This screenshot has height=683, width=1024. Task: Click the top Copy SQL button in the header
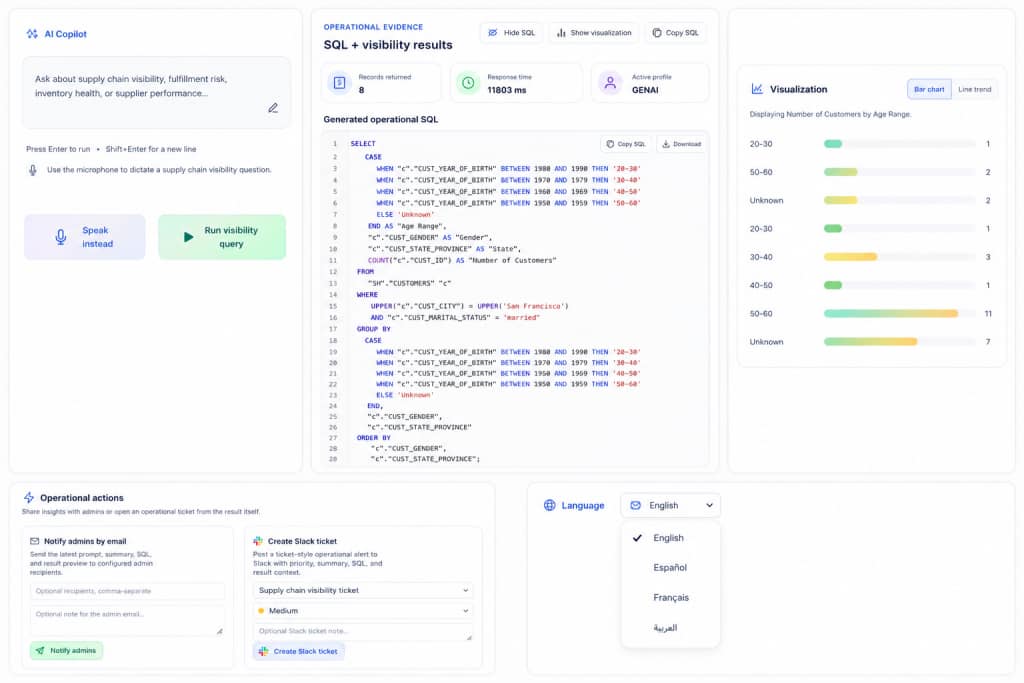coord(675,33)
